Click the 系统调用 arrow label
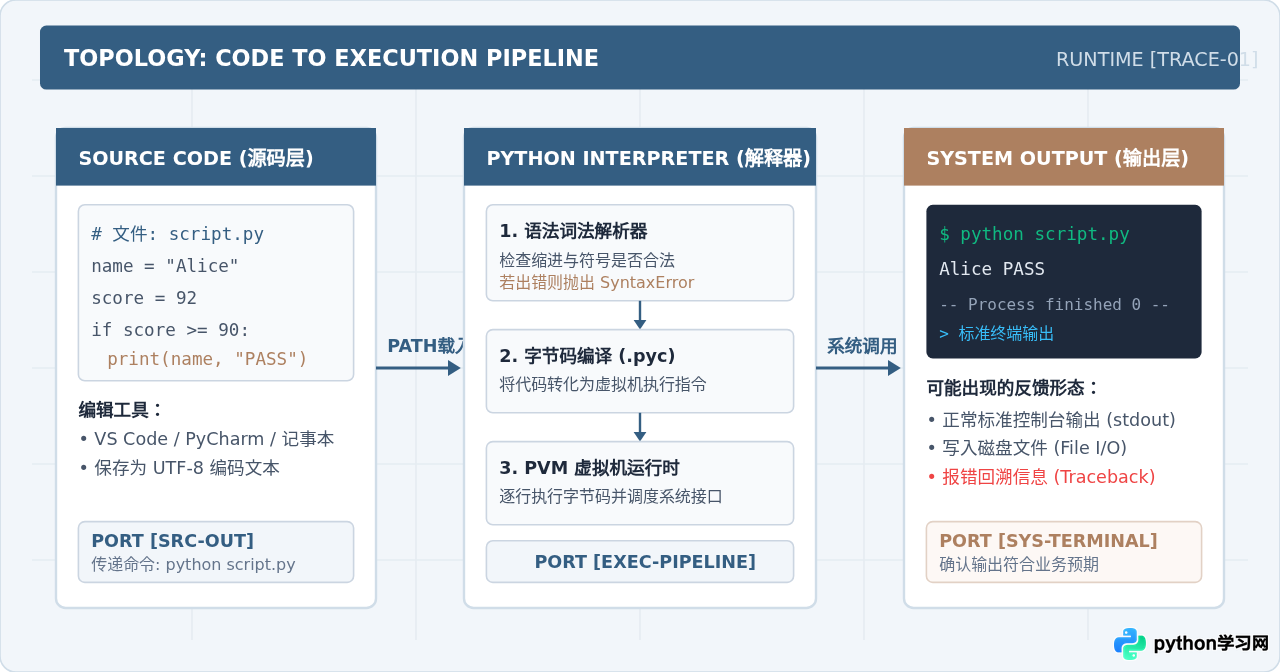 tap(861, 346)
